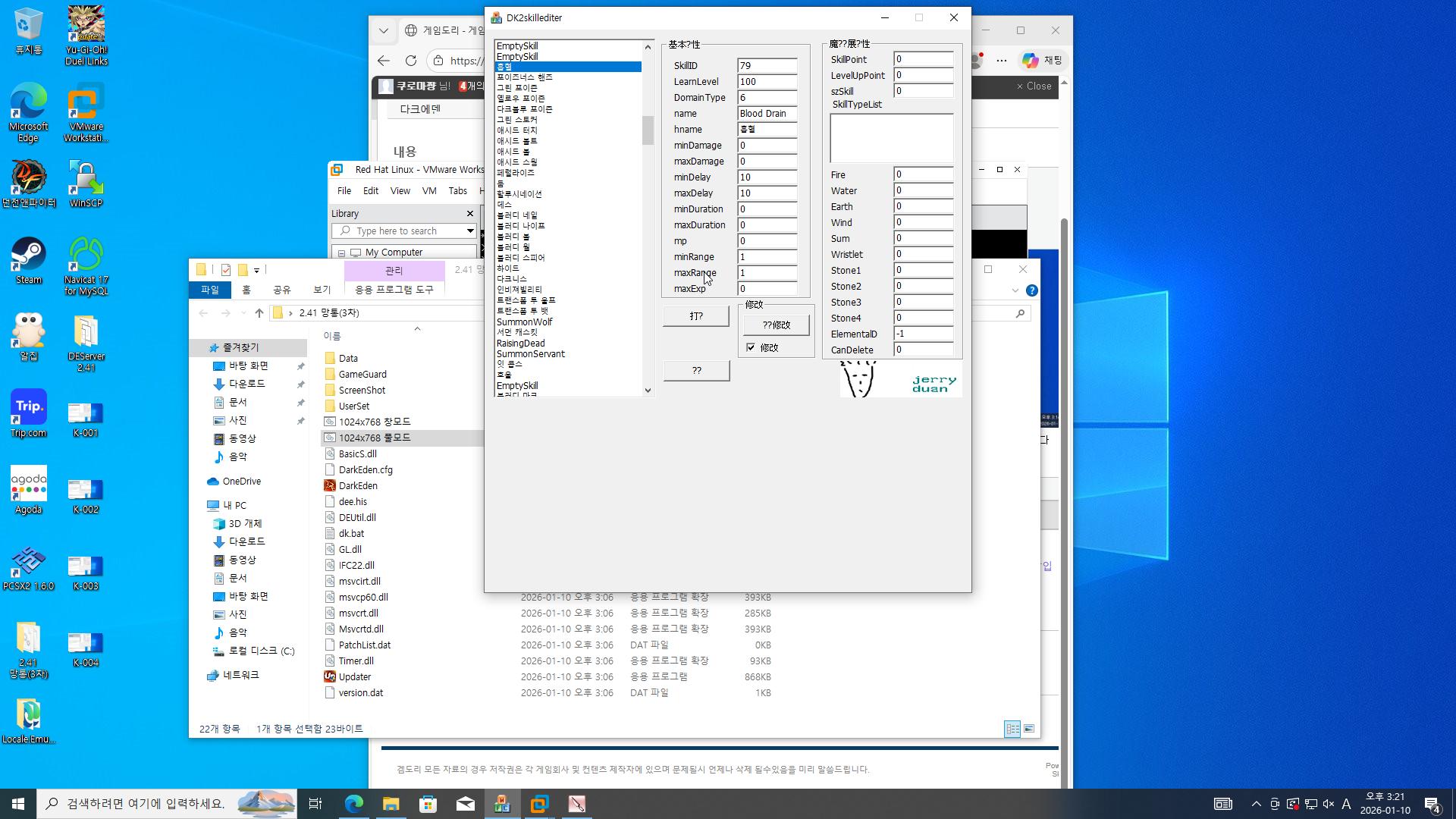Select 블러디 나이프 in skill list
The height and width of the screenshot is (819, 1456).
point(520,226)
